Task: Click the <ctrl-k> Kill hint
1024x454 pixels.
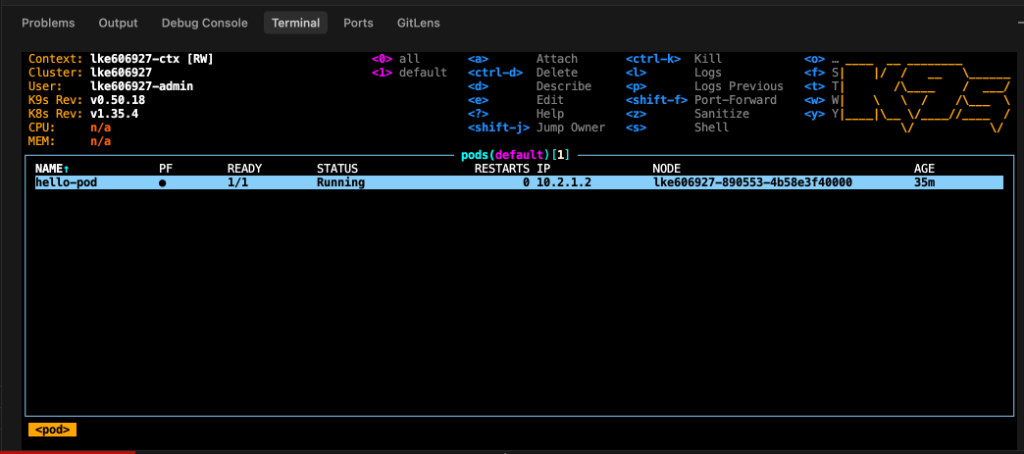Action: 674,59
